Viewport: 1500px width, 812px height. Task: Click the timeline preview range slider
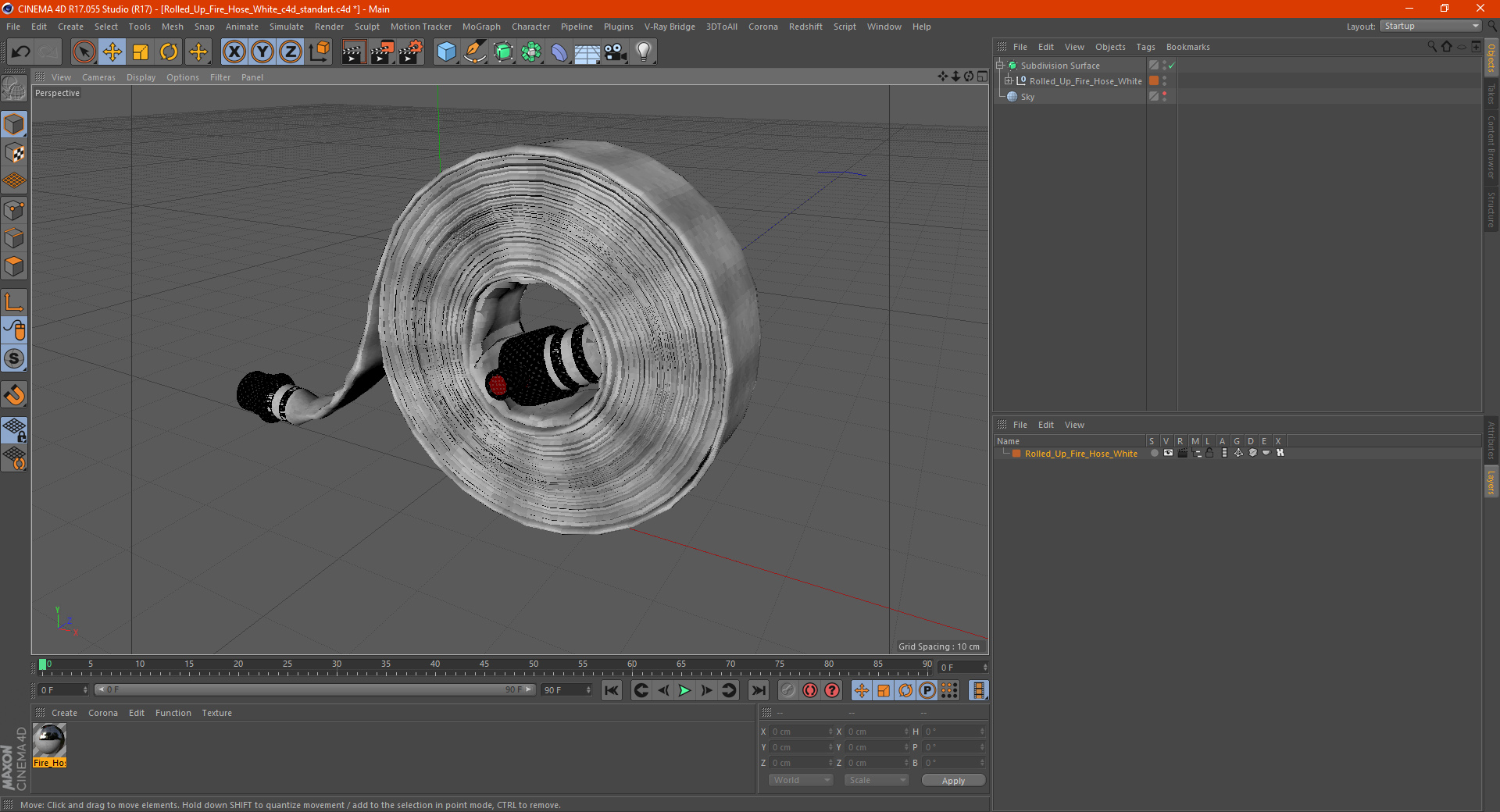[315, 689]
